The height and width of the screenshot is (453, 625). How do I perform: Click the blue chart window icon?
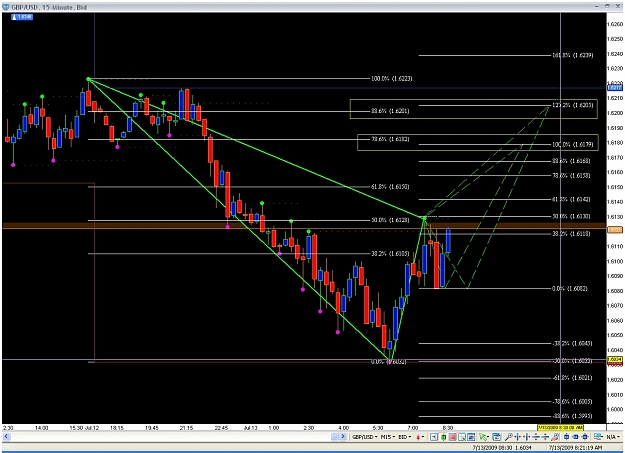point(471,437)
